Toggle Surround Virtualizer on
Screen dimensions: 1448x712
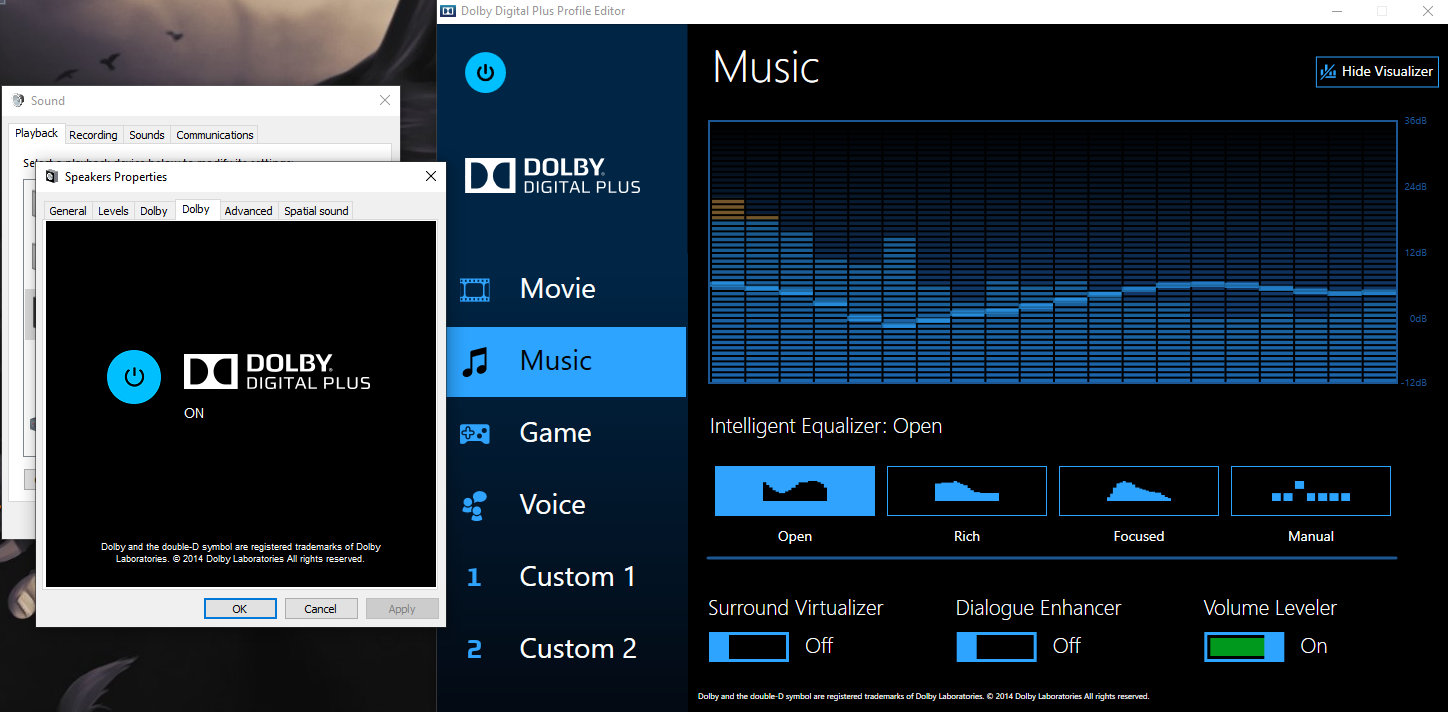[748, 646]
